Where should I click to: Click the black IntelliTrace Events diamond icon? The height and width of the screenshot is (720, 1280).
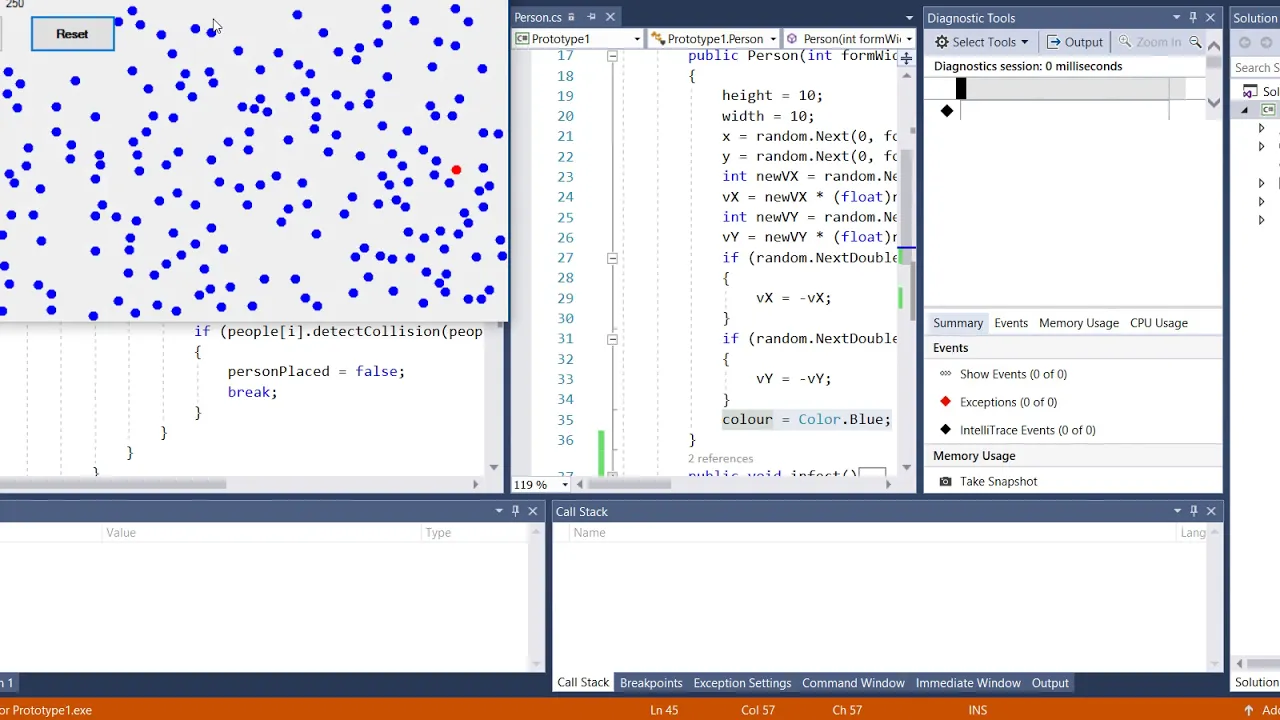click(946, 430)
